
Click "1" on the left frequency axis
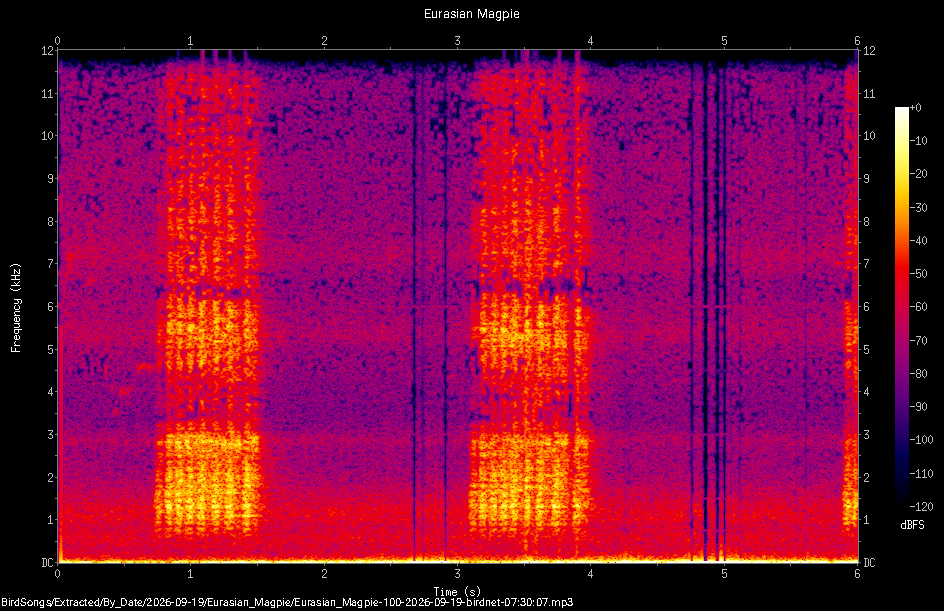click(50, 520)
